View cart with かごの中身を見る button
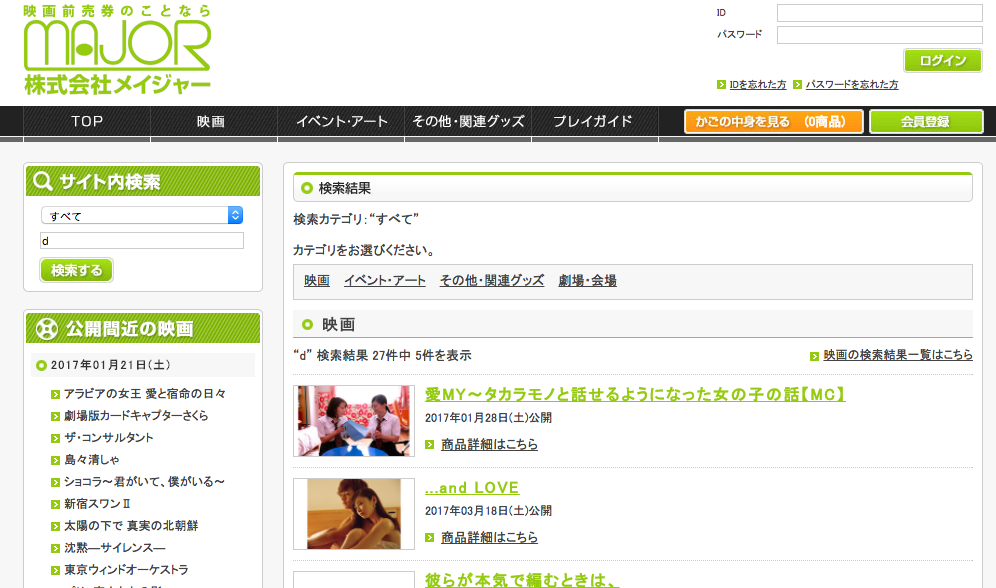The image size is (996, 588). coord(774,121)
